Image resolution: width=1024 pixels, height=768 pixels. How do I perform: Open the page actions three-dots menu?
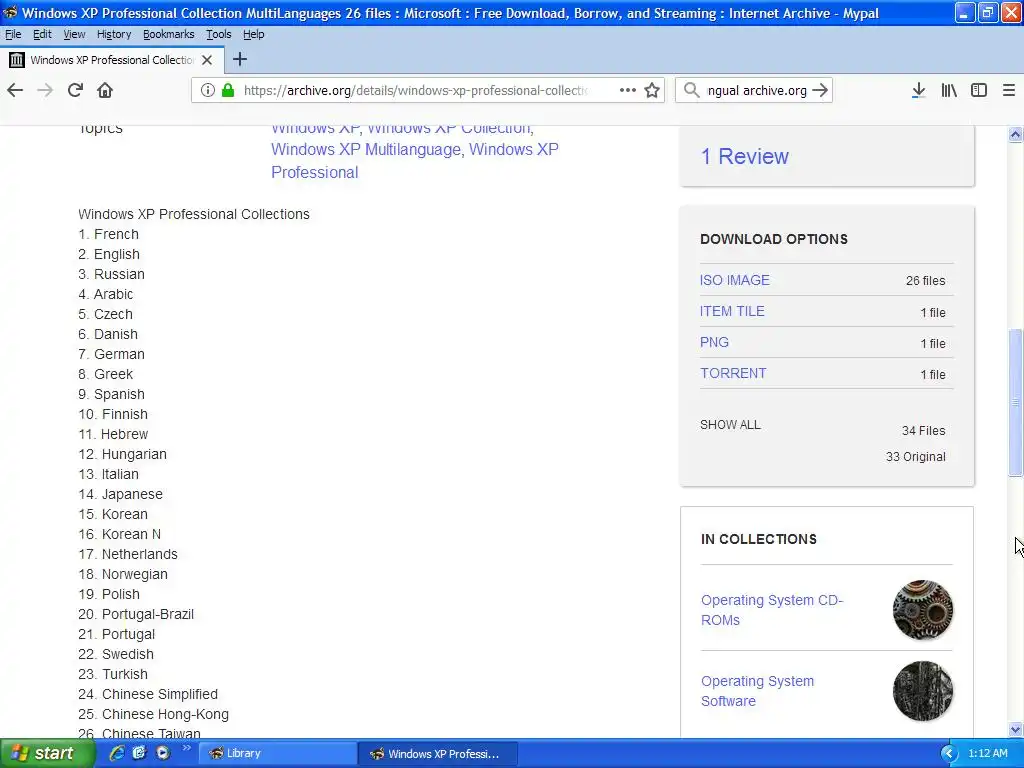click(x=628, y=90)
